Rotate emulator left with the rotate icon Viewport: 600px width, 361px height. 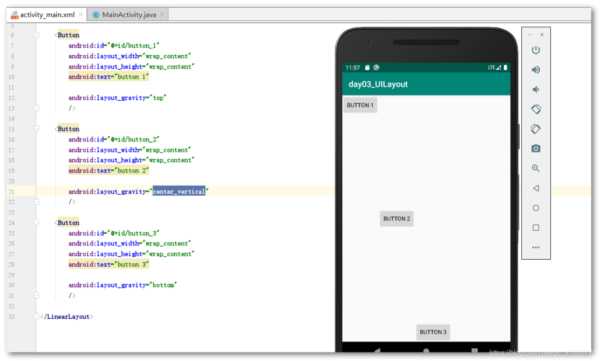(x=536, y=109)
